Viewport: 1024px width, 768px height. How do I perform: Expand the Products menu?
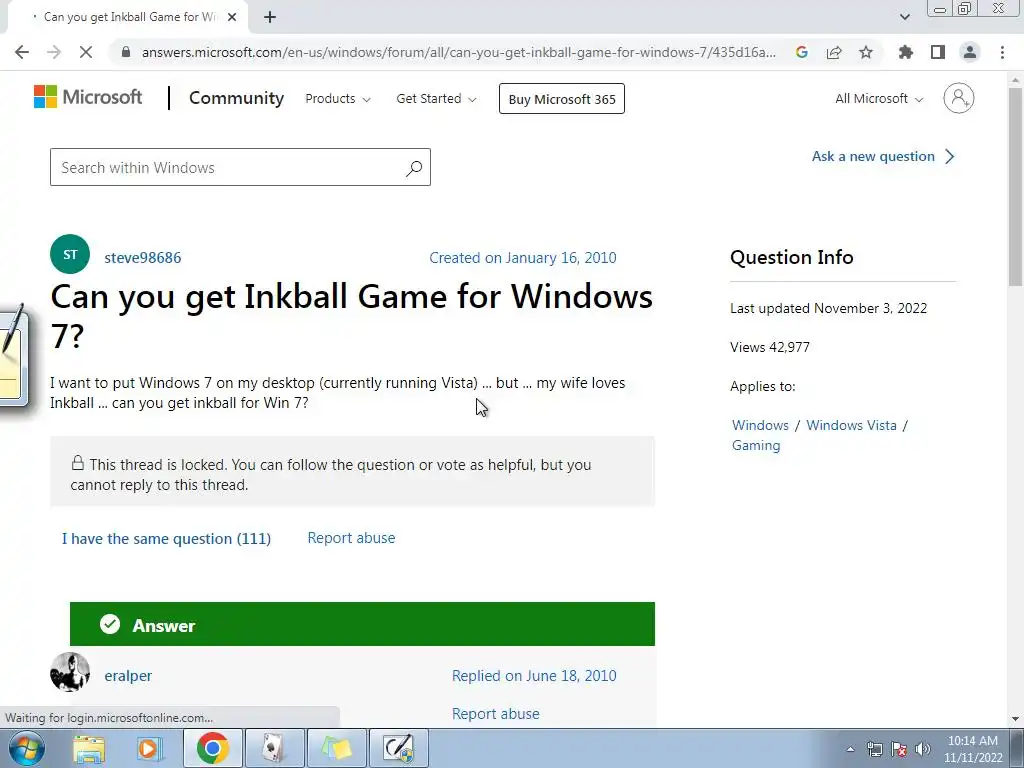[338, 99]
